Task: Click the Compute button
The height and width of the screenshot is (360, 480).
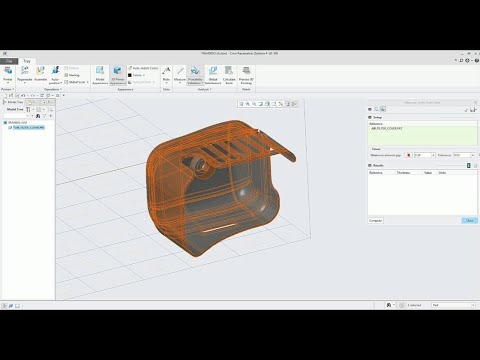Action: click(x=375, y=221)
